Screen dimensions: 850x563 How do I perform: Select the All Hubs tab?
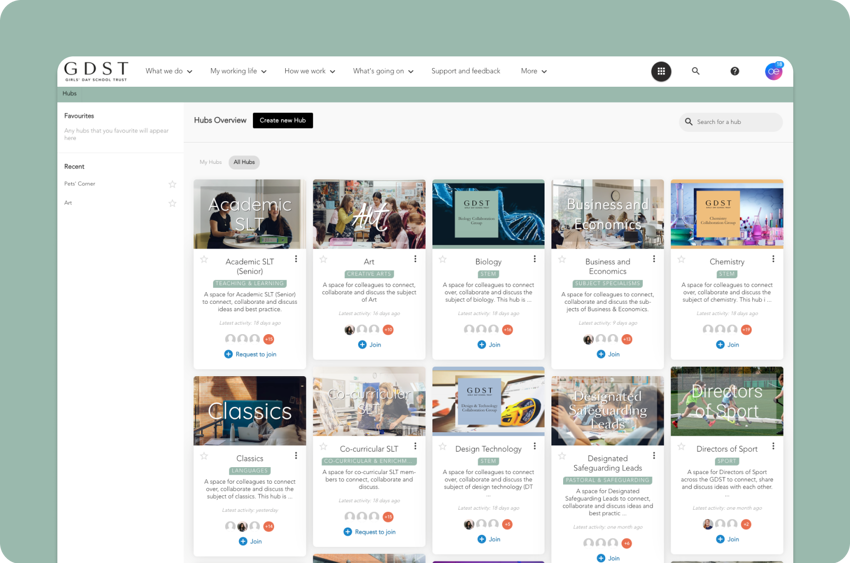point(243,162)
